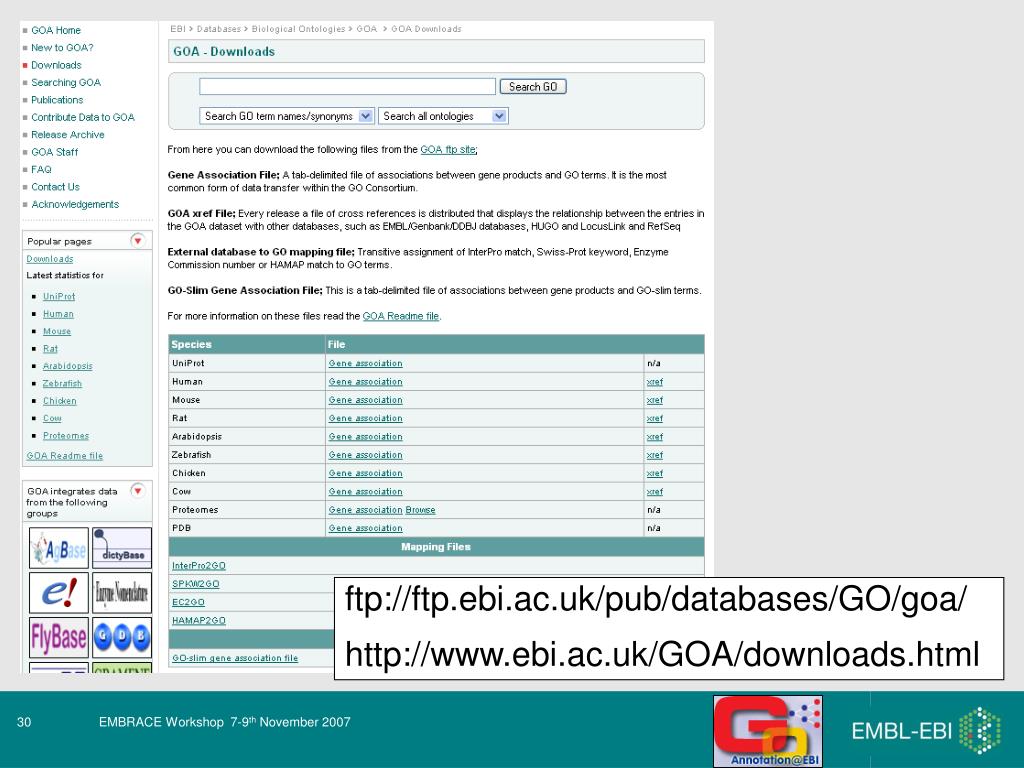This screenshot has width=1024, height=768.
Task: Focus the GO search text field
Action: click(347, 86)
